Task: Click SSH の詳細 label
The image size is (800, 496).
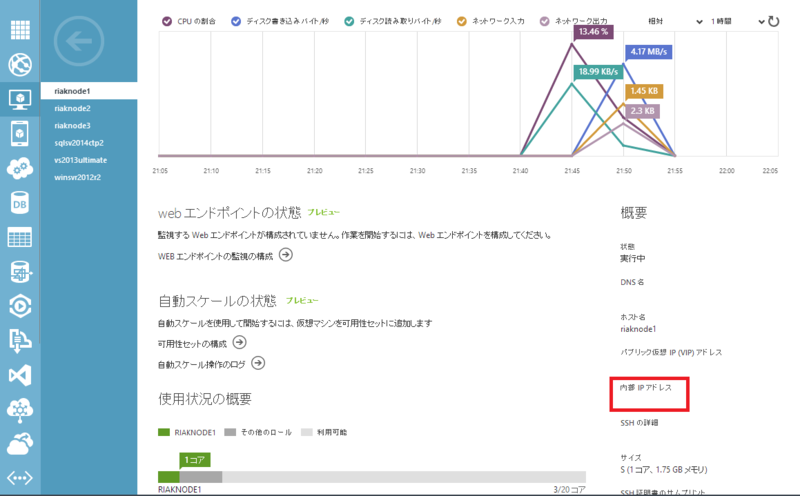Action: [x=639, y=423]
